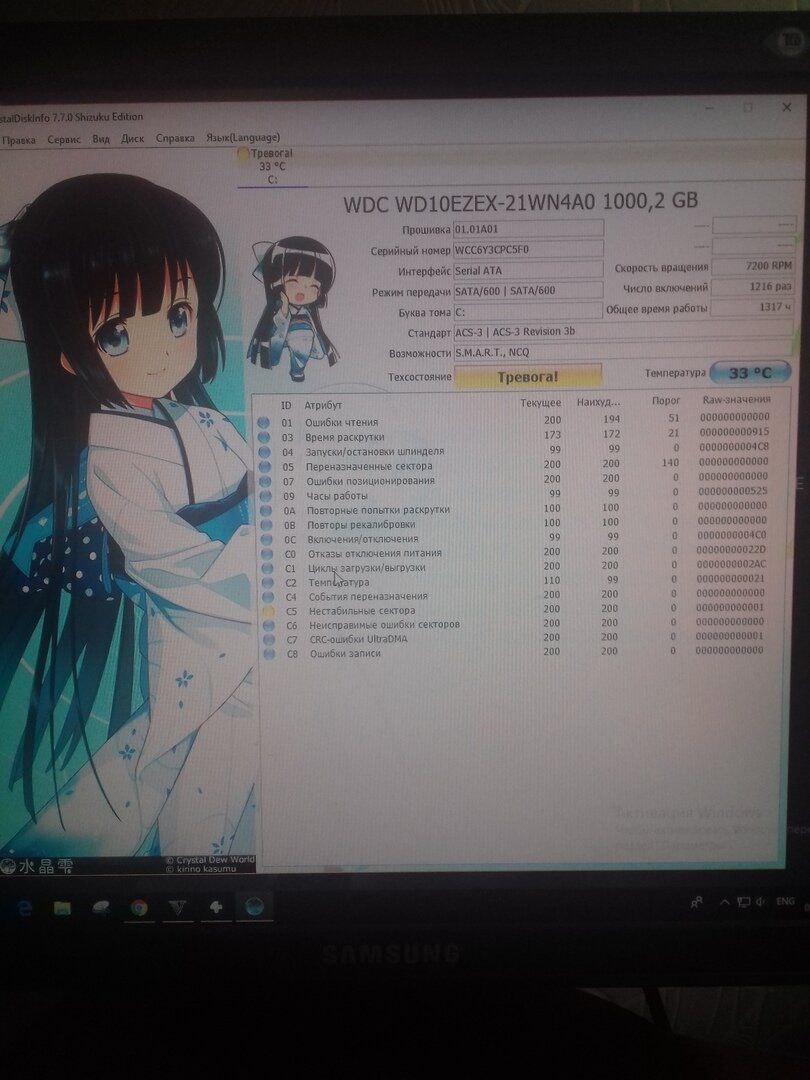Open the Сервис menu
The width and height of the screenshot is (810, 1080).
pos(63,139)
